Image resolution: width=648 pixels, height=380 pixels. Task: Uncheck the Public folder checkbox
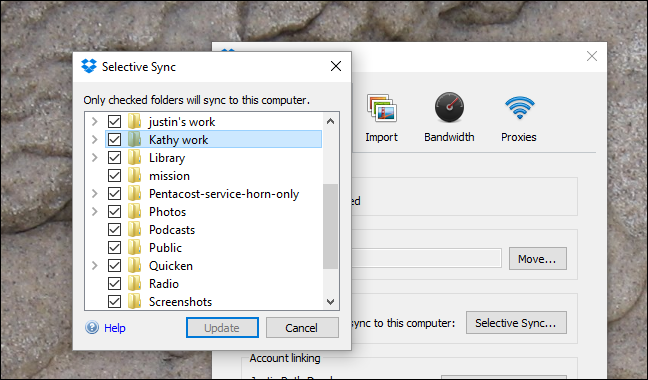tap(114, 247)
